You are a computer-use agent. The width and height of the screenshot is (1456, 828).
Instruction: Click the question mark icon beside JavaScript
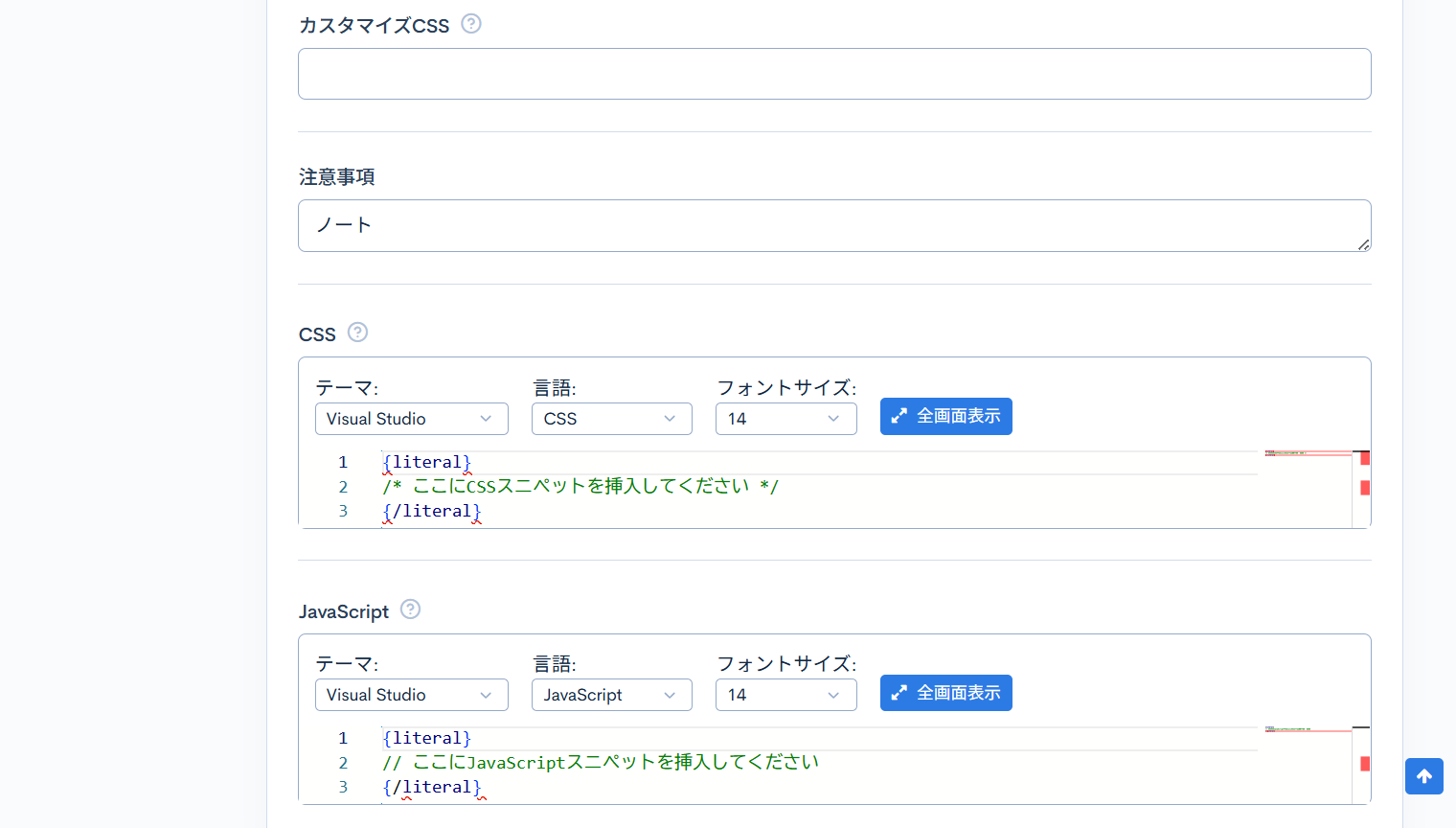pyautogui.click(x=410, y=609)
